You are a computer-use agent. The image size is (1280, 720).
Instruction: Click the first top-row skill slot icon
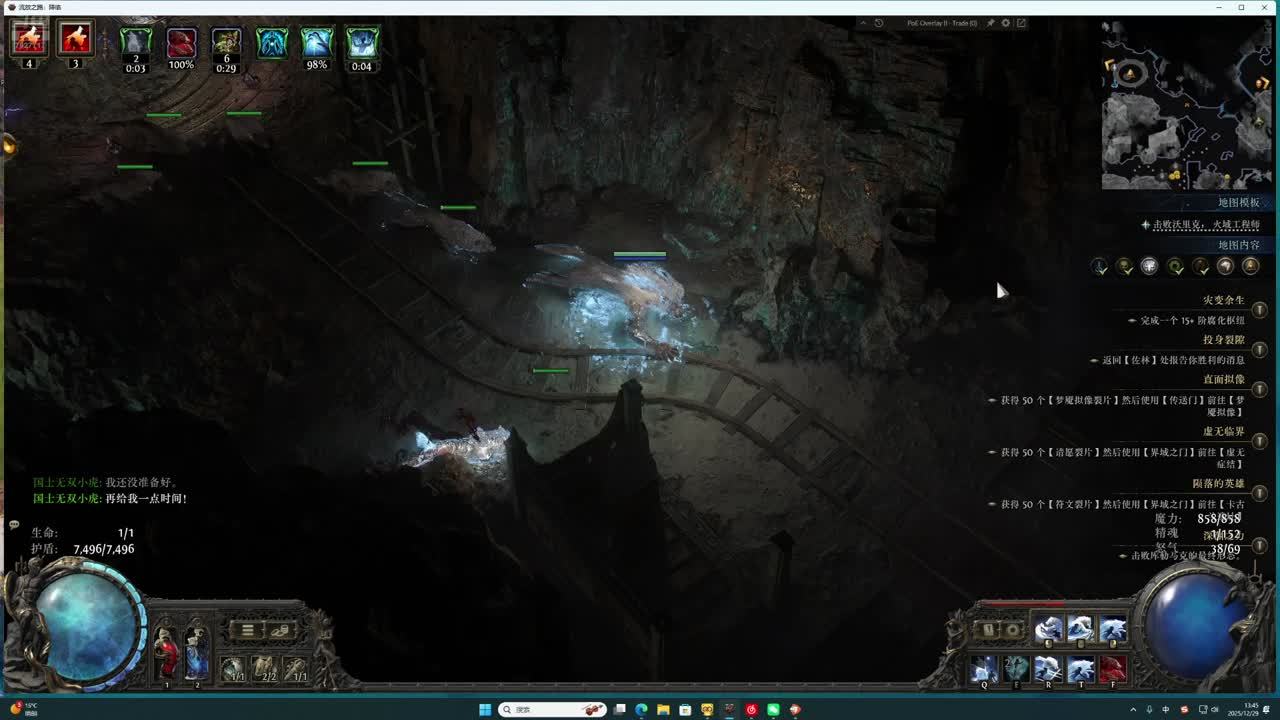(1049, 629)
